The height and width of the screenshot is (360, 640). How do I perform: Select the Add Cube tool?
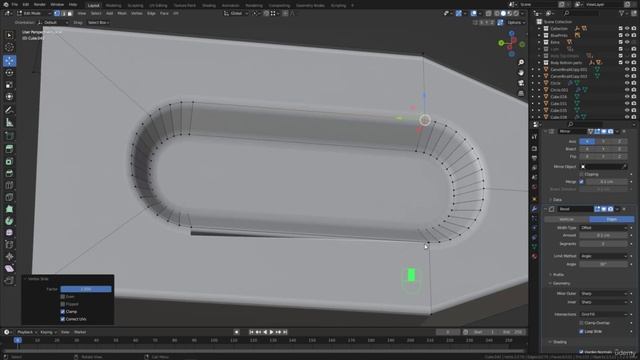[x=9, y=136]
